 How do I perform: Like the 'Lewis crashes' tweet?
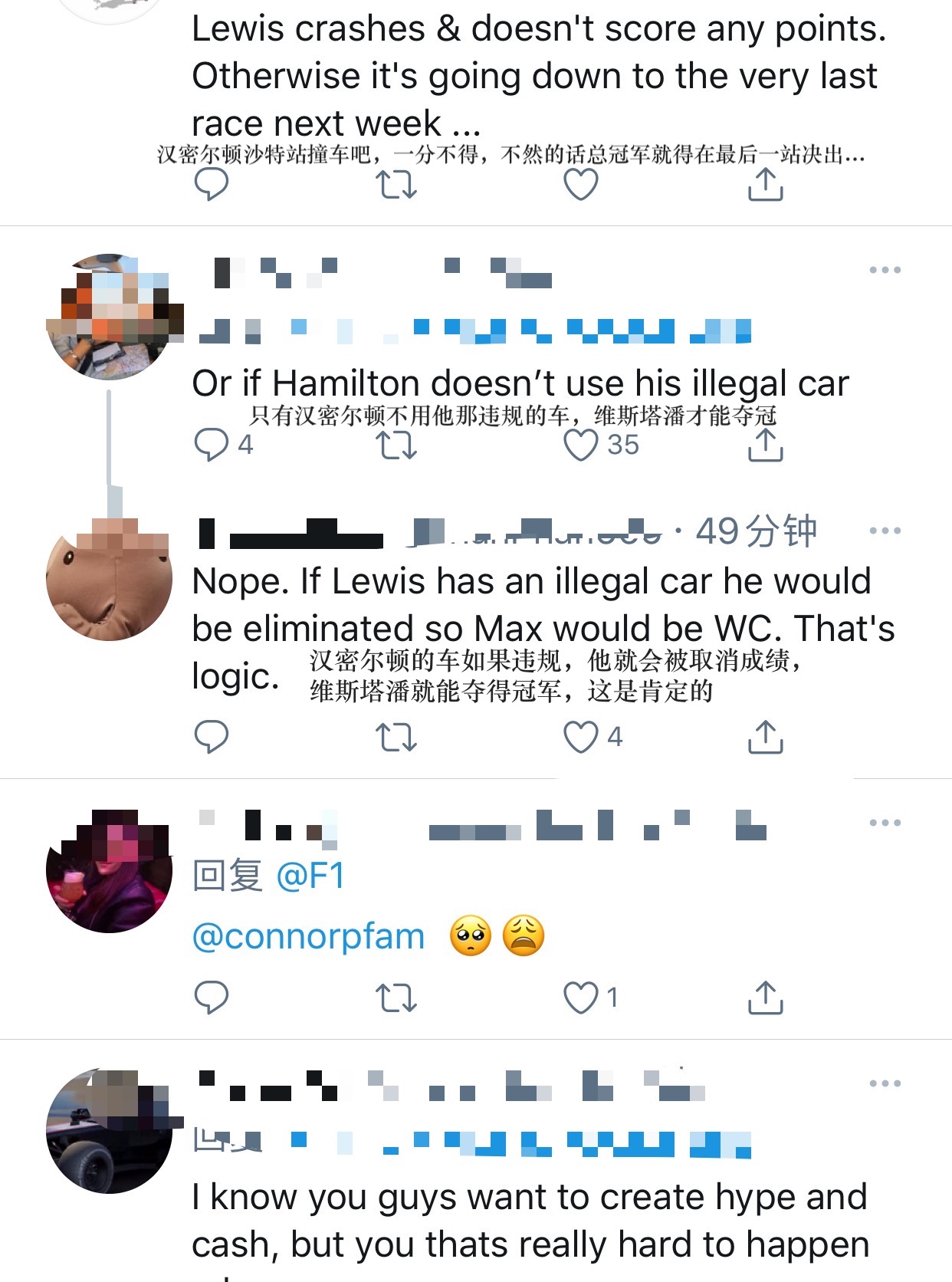click(581, 185)
